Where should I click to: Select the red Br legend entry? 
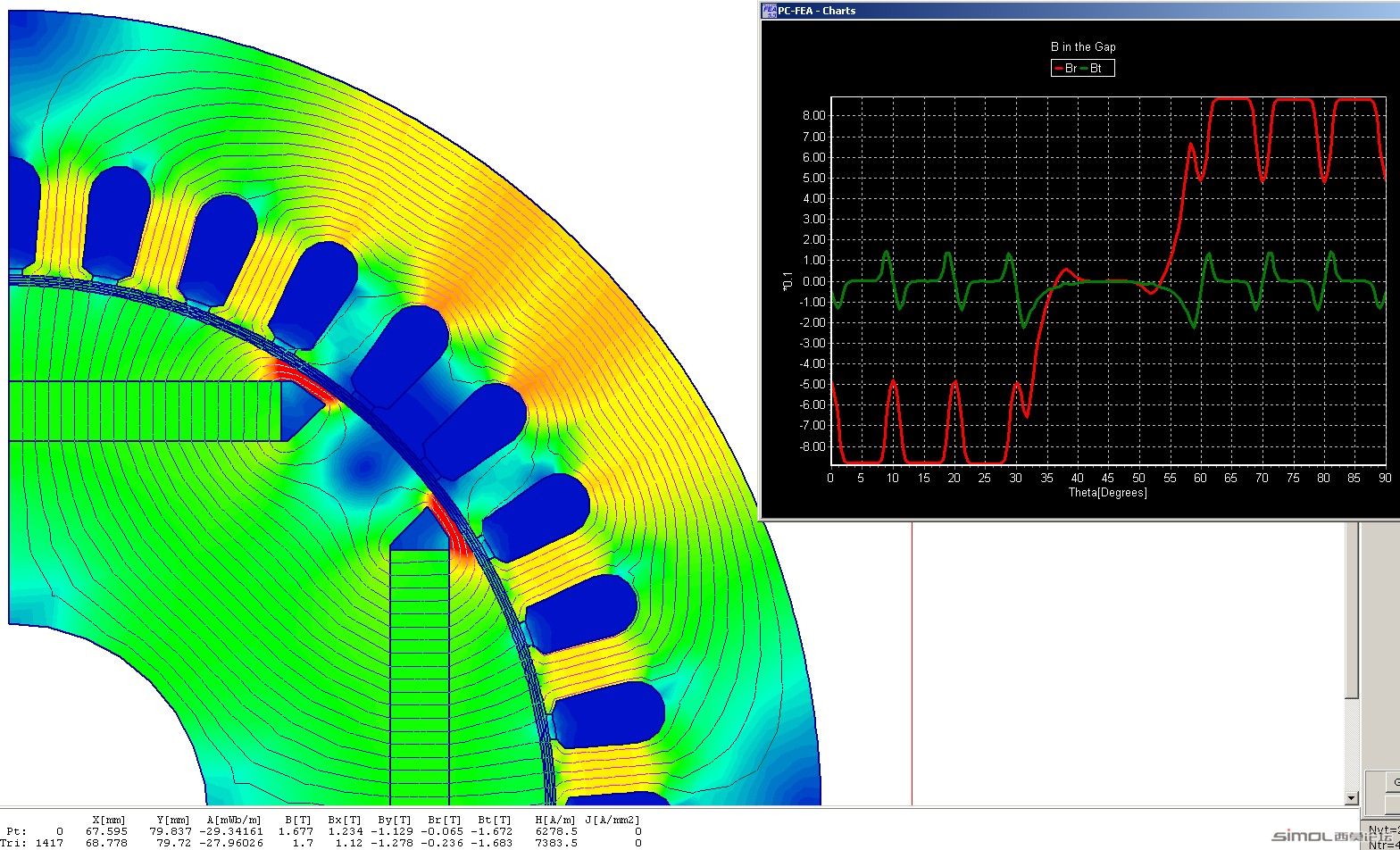[x=1065, y=69]
